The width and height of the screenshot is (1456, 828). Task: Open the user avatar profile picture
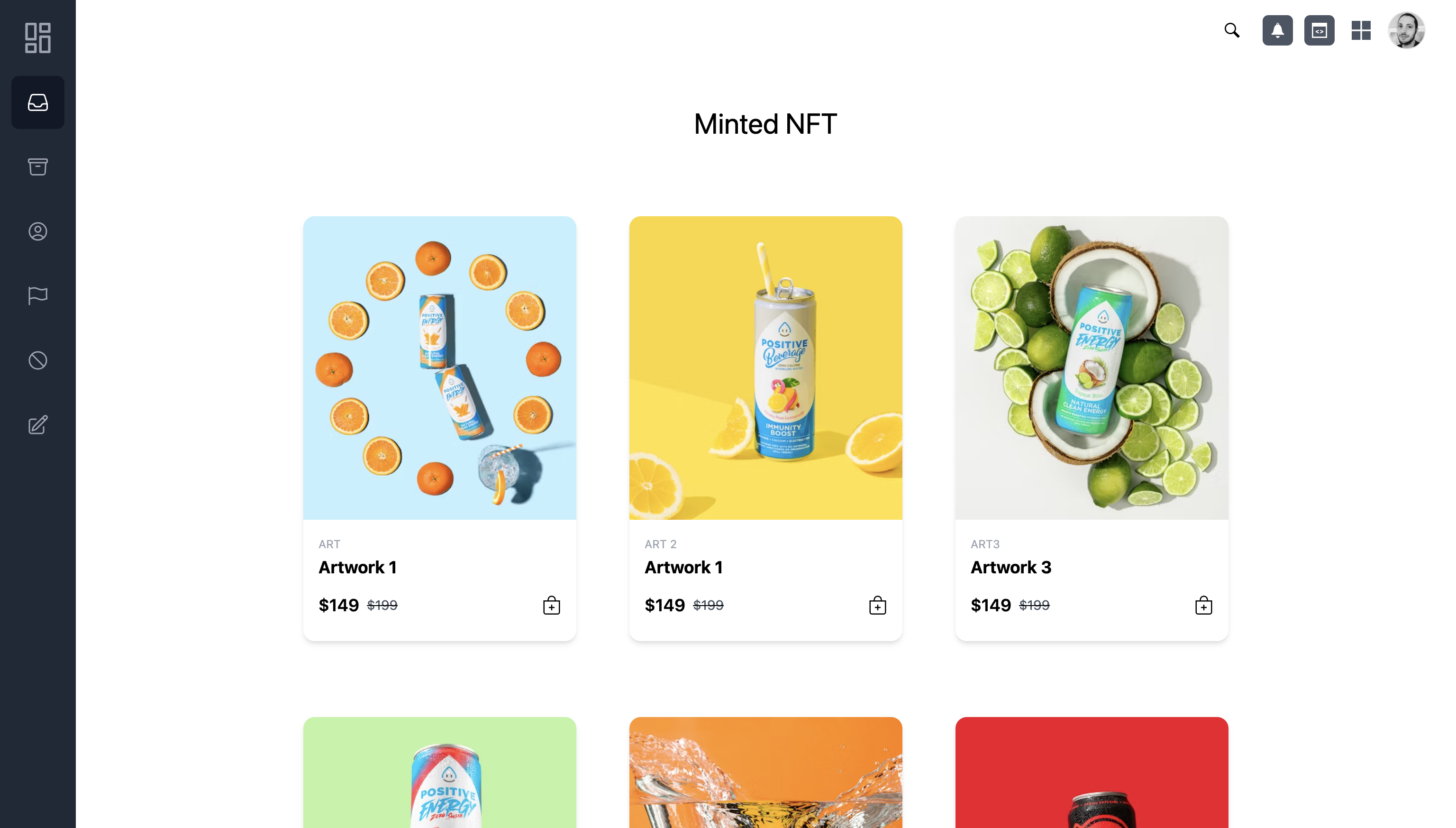[1406, 30]
